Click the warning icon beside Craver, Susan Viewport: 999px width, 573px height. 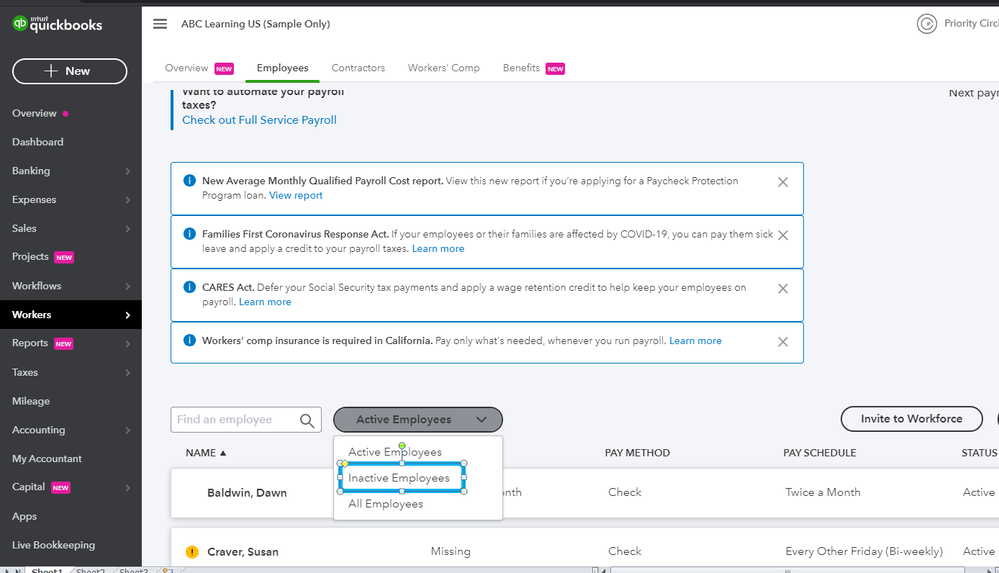coord(193,552)
